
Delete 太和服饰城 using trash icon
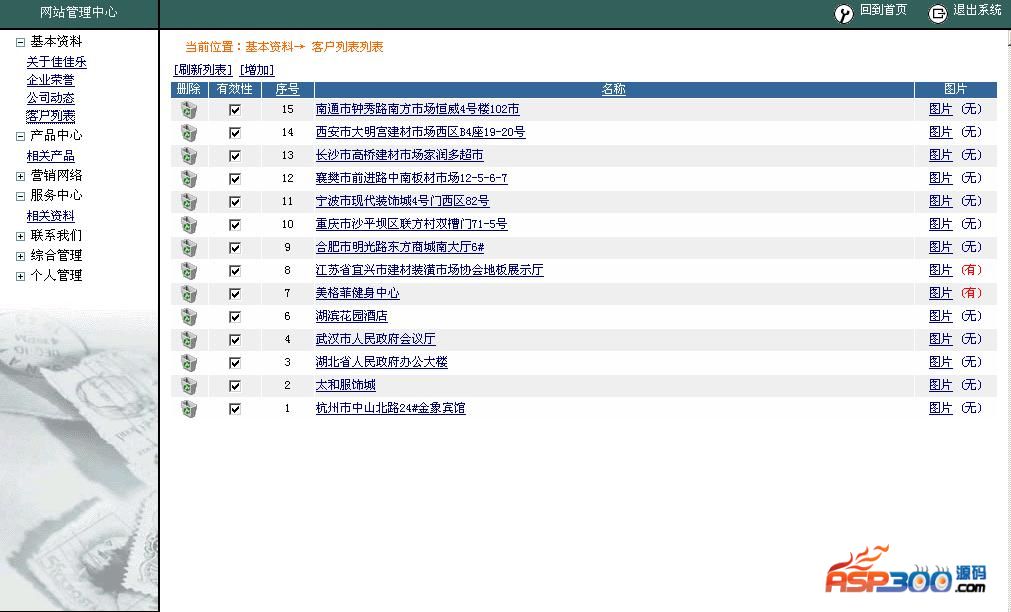[x=188, y=386]
